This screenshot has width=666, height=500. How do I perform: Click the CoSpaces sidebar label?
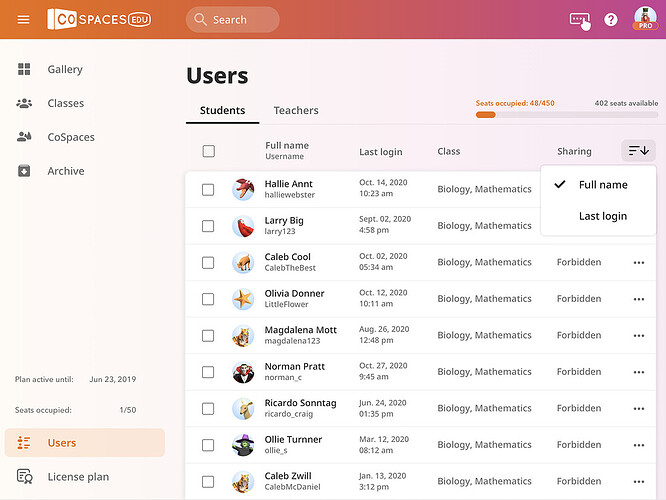[71, 137]
